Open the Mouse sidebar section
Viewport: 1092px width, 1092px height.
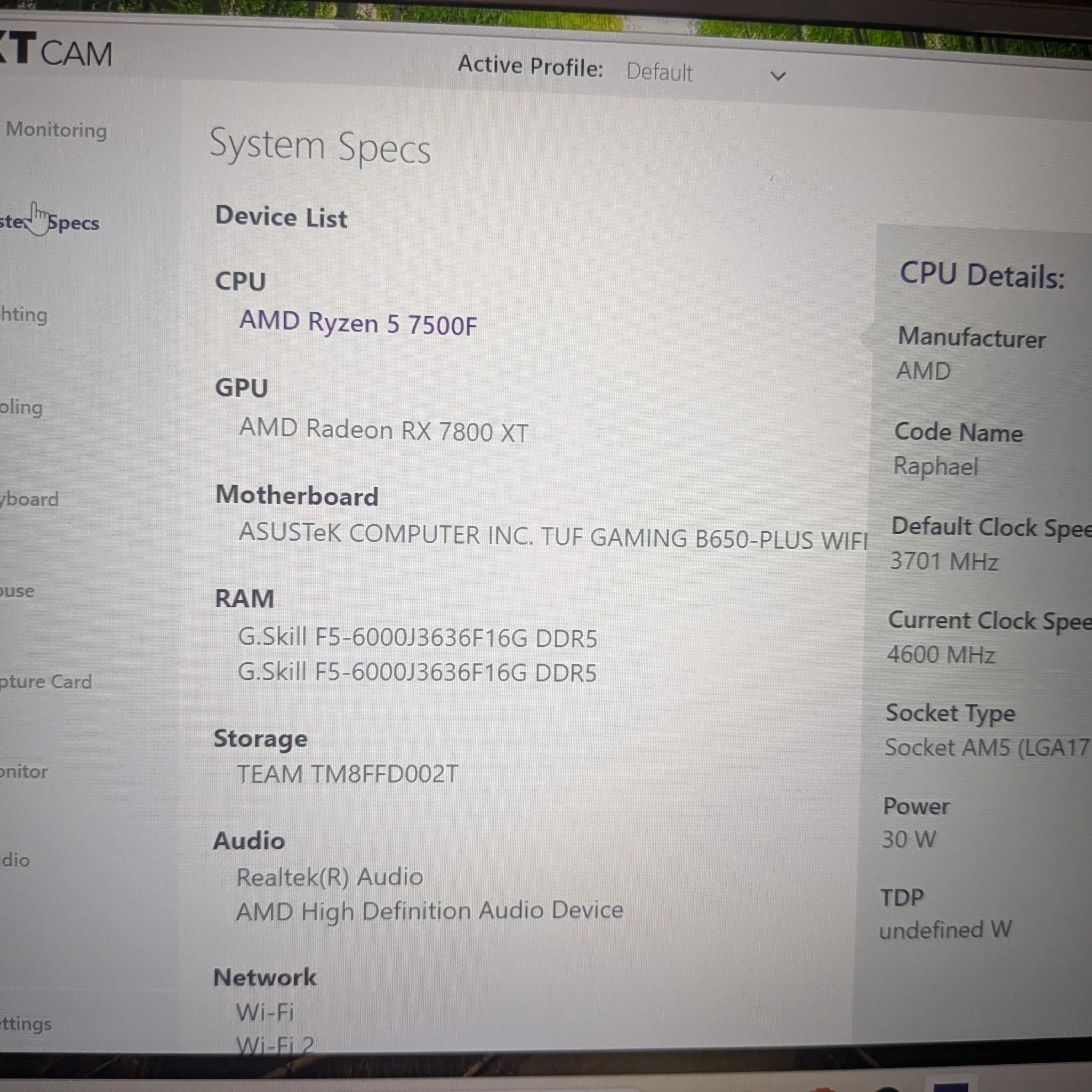tap(18, 591)
